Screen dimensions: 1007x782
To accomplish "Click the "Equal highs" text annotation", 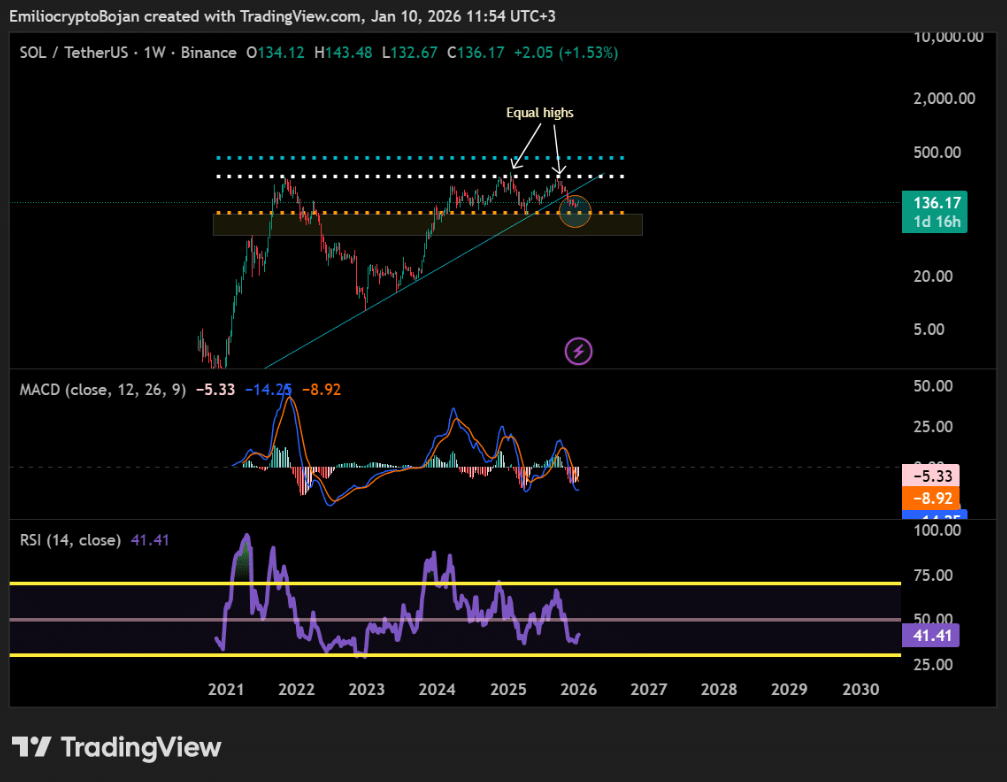I will [539, 113].
